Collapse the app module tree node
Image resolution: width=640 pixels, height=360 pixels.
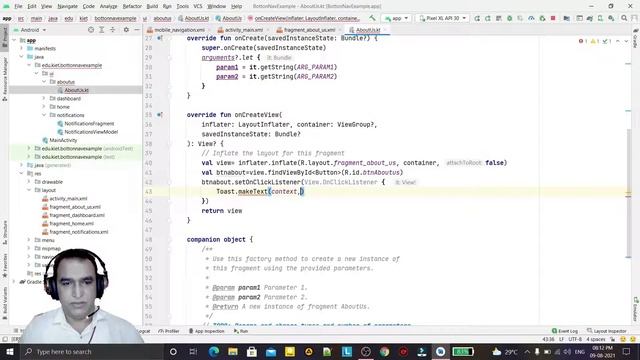(15, 40)
